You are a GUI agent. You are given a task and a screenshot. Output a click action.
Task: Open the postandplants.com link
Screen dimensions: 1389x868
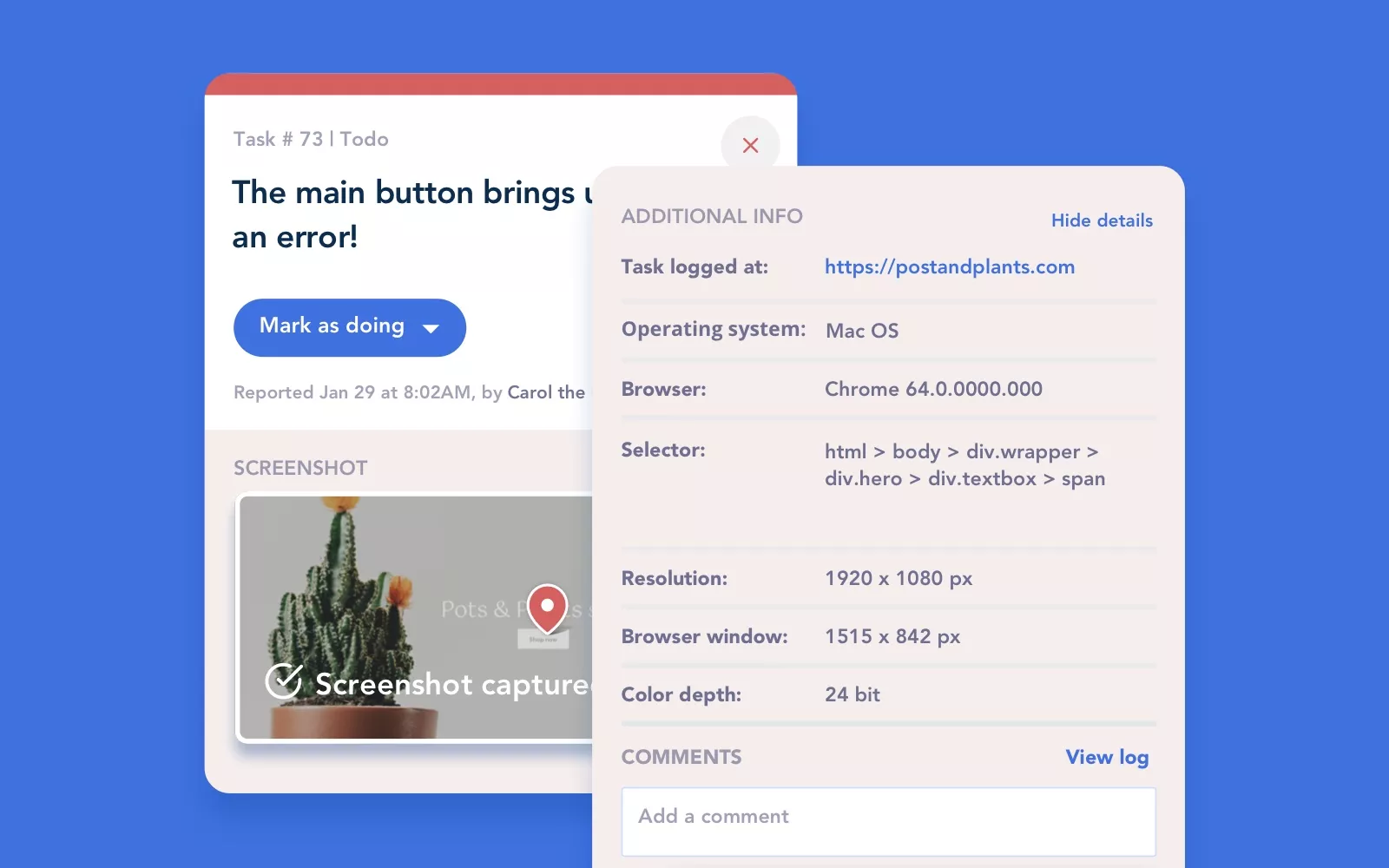(949, 266)
